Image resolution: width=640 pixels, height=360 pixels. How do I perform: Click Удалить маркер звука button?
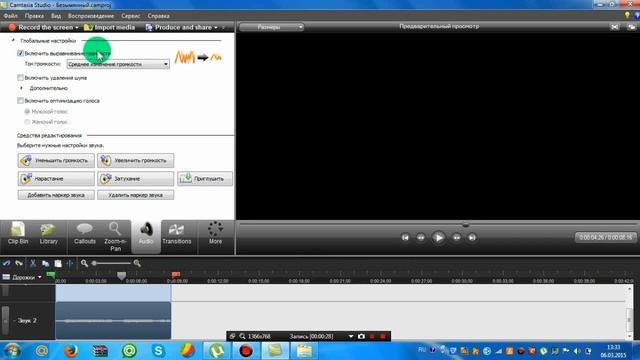tap(136, 195)
